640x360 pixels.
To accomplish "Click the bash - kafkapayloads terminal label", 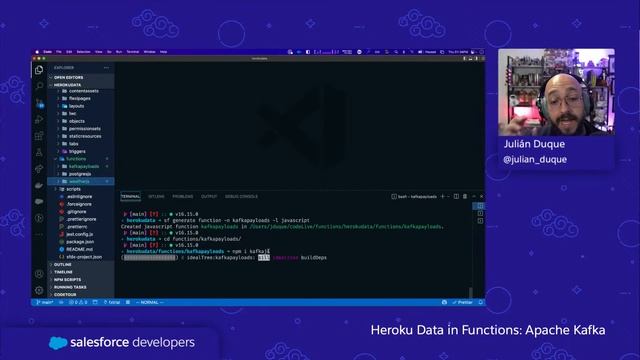I will tap(414, 196).
